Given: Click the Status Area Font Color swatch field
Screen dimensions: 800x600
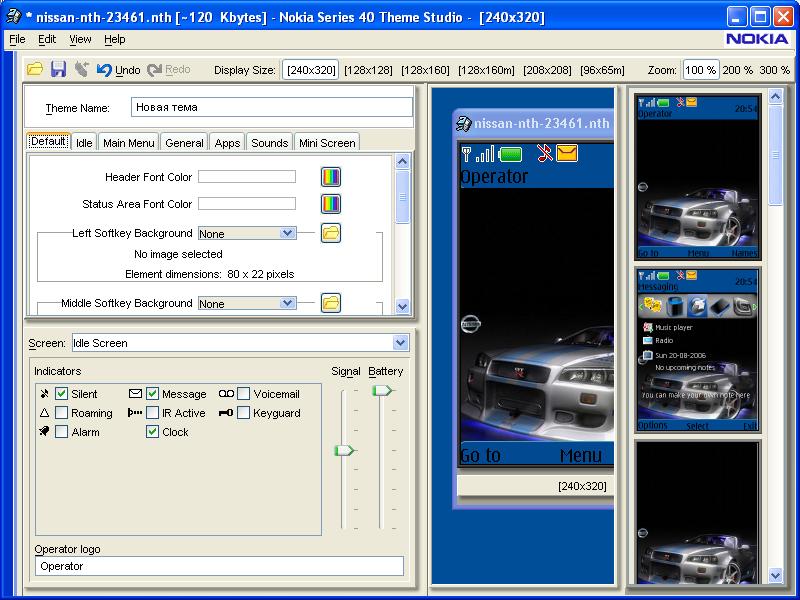Looking at the screenshot, I should [x=247, y=204].
